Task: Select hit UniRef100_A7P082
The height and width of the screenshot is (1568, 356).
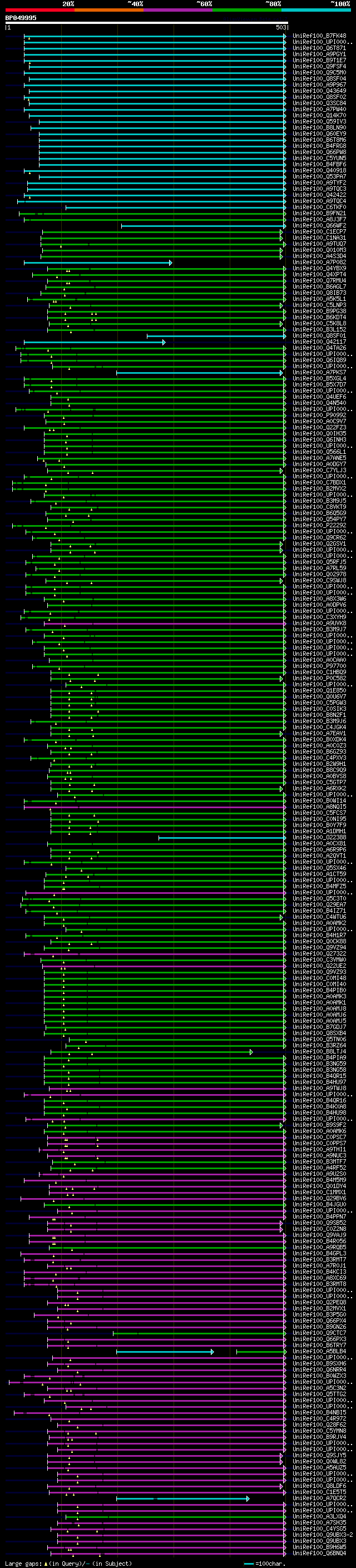Action: point(319,263)
